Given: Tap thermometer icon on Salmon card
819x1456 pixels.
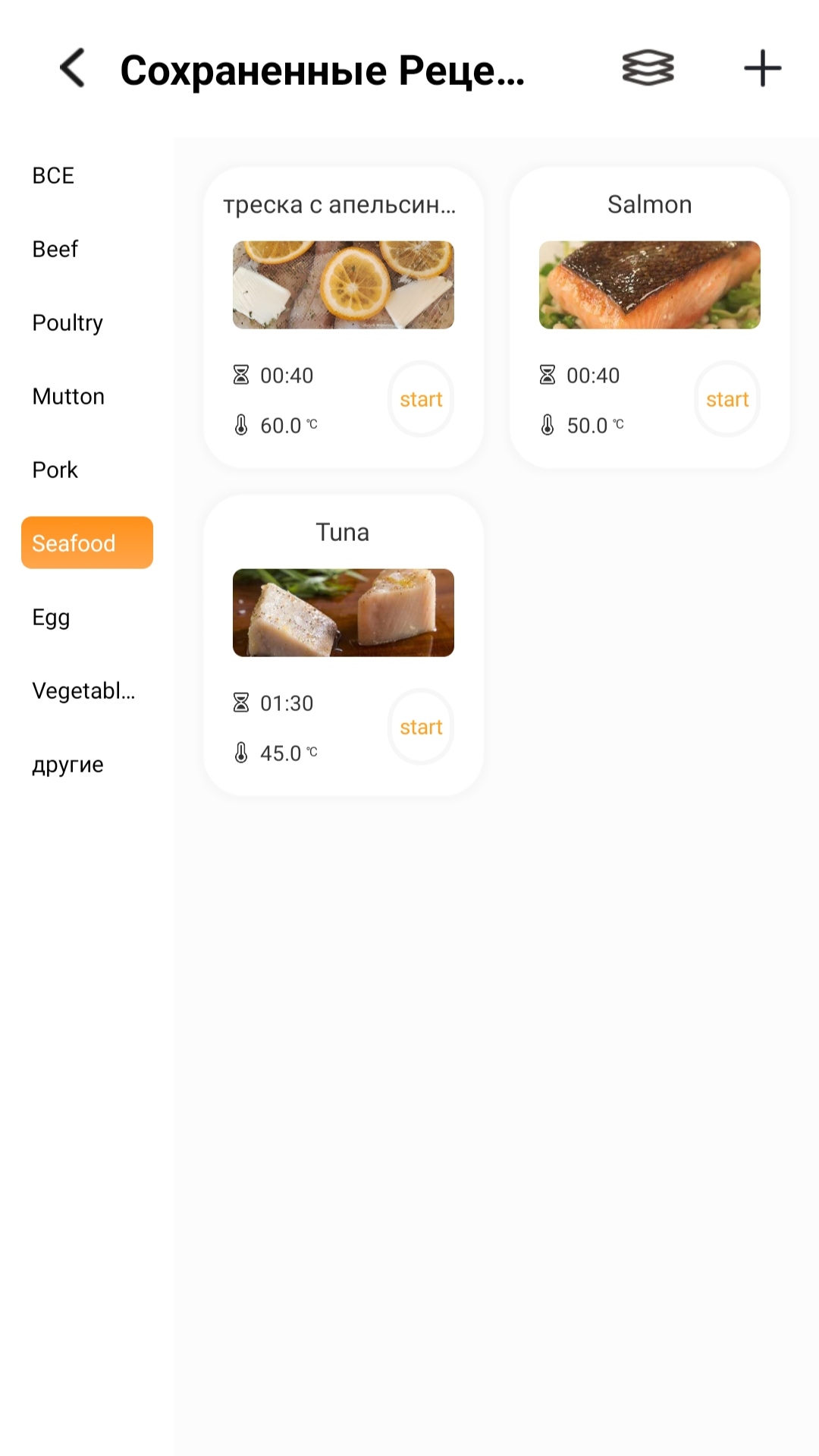Looking at the screenshot, I should [548, 425].
